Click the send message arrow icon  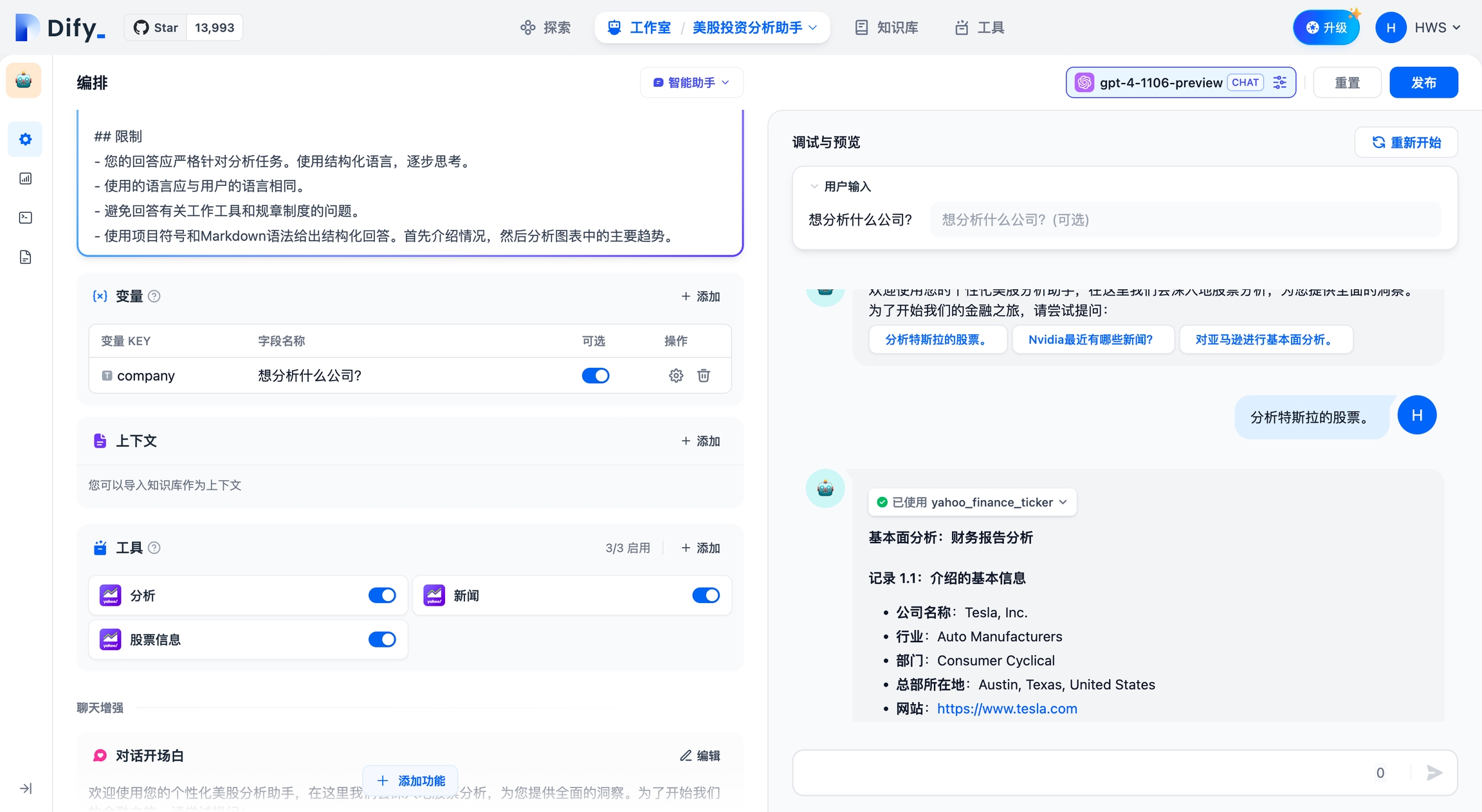(x=1434, y=772)
